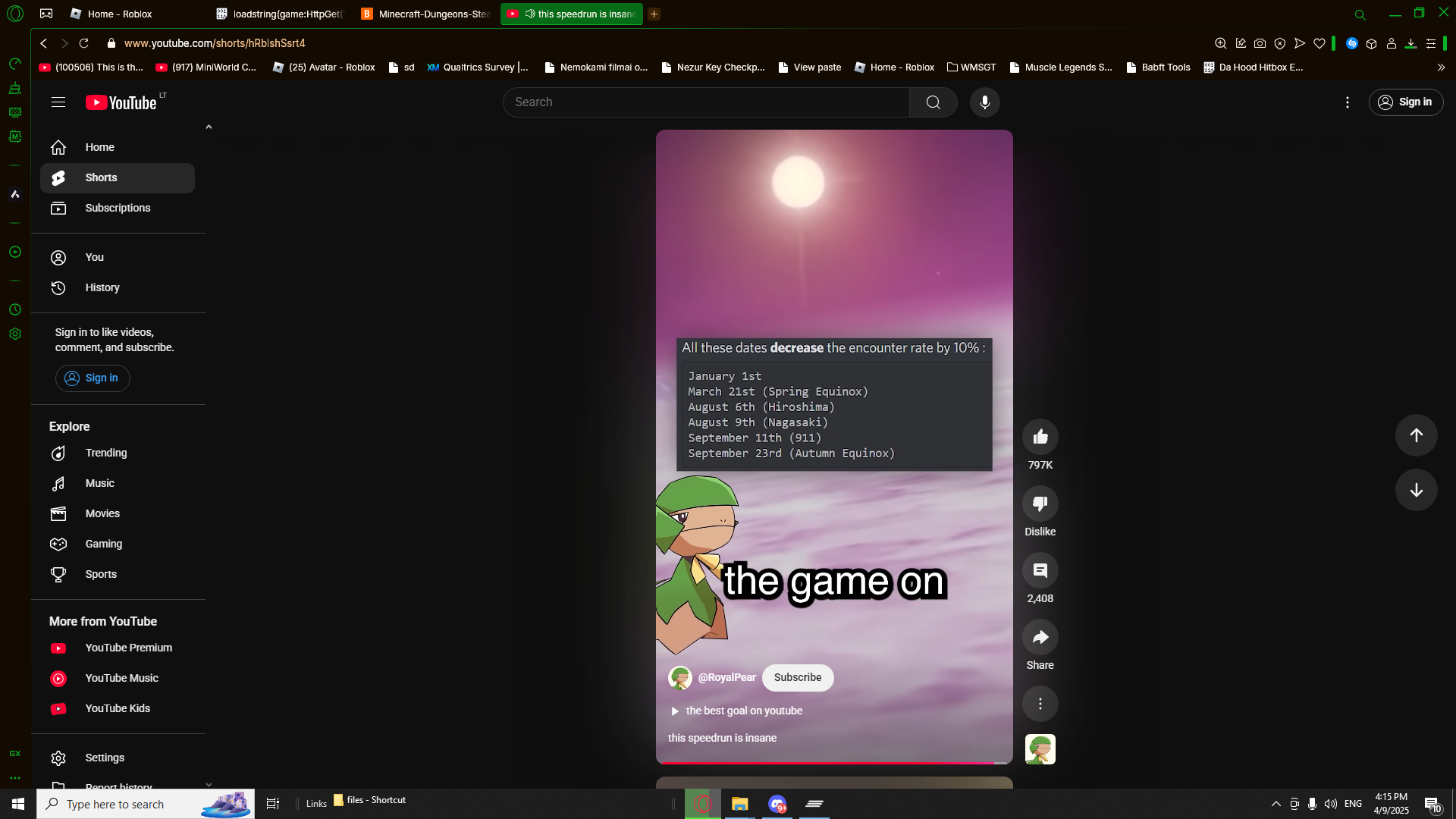Image resolution: width=1456 pixels, height=819 pixels.
Task: Like this Short with thumbs up
Action: [x=1040, y=437]
